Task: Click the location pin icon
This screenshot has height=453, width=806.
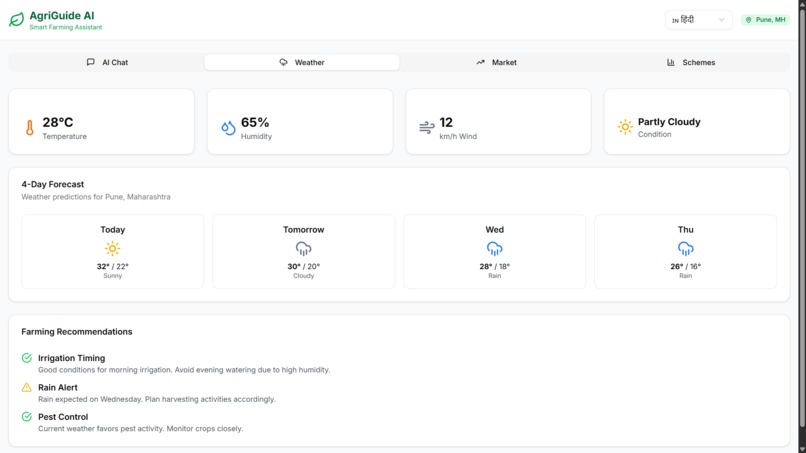Action: coord(748,20)
